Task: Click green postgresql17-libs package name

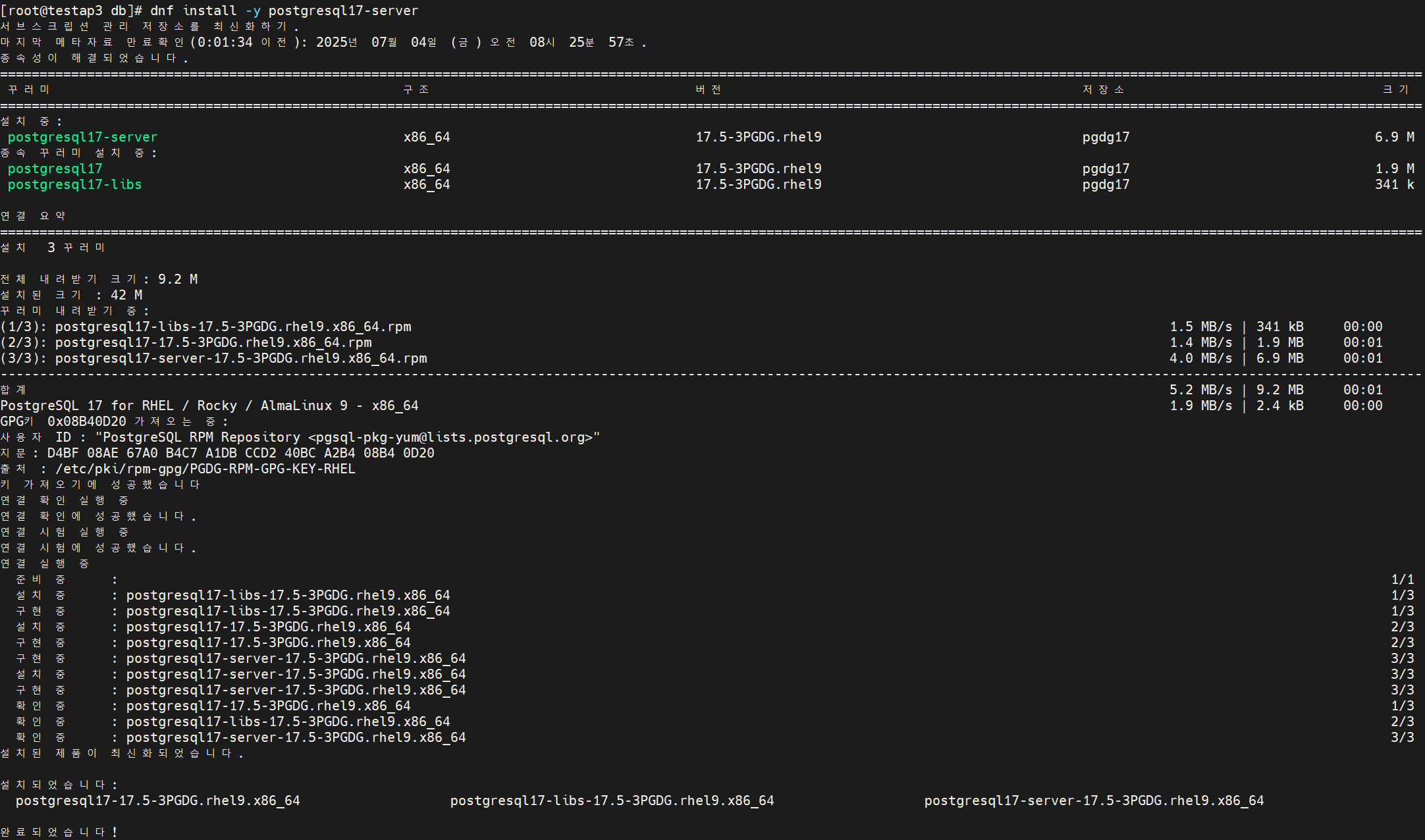Action: tap(74, 184)
